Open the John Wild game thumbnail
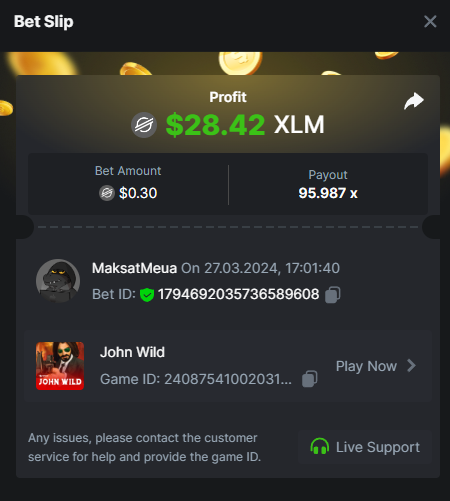 click(60, 366)
